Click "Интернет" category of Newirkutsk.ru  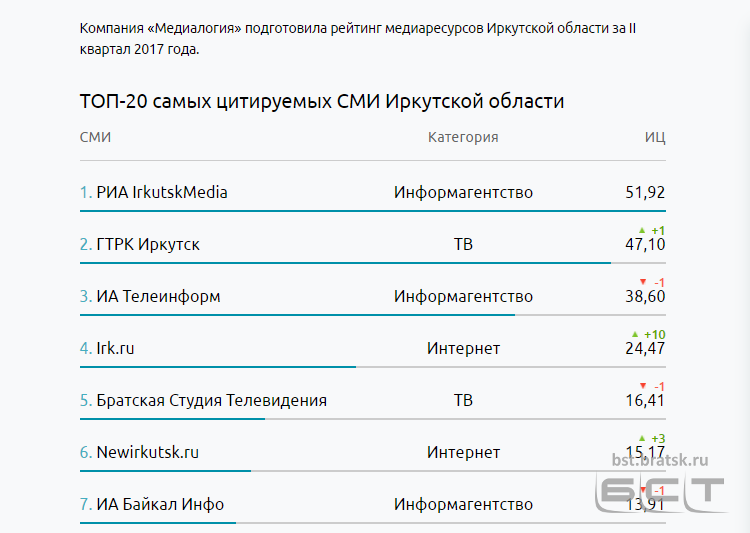pos(463,452)
